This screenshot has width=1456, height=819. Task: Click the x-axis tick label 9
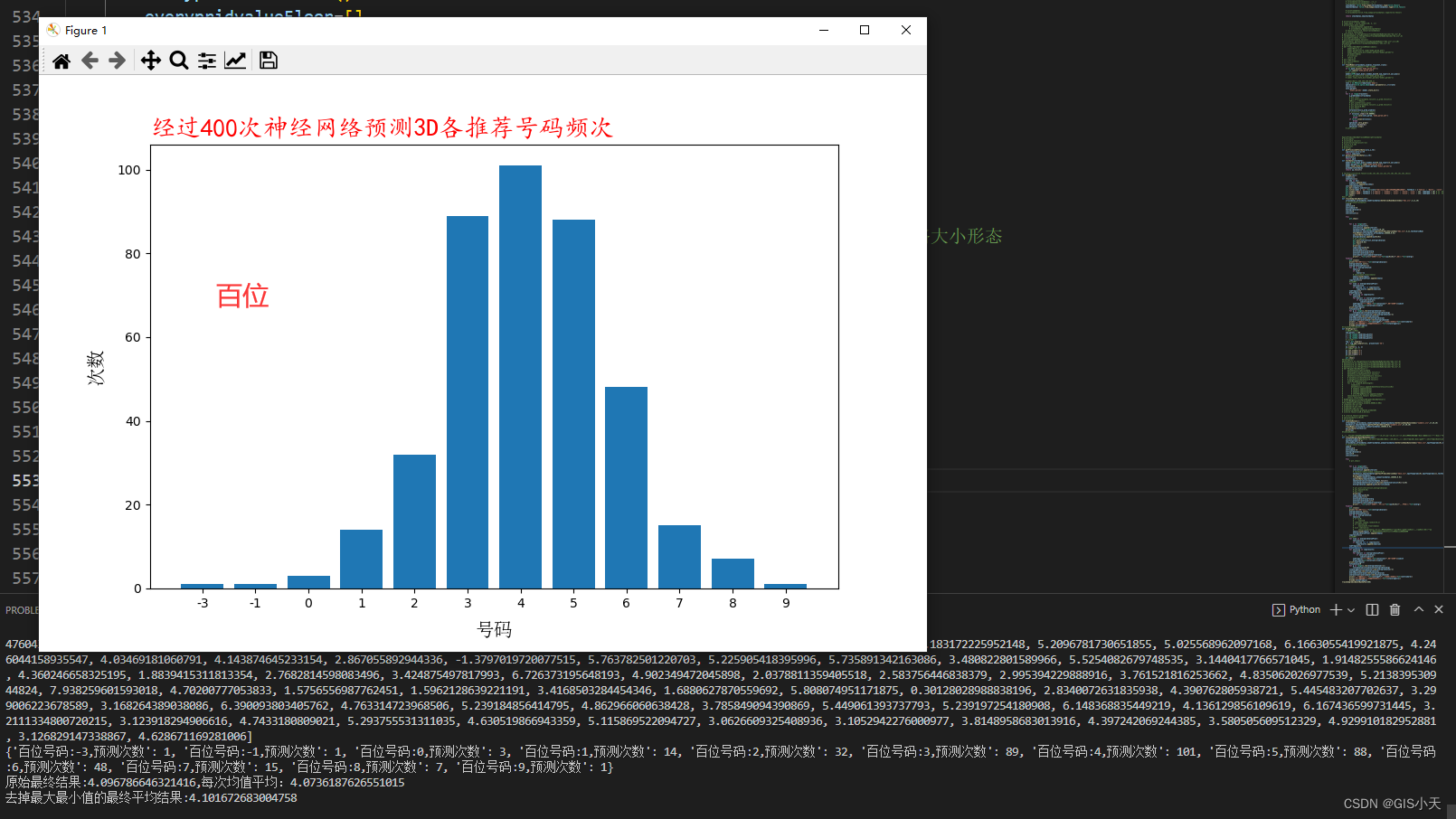point(786,603)
